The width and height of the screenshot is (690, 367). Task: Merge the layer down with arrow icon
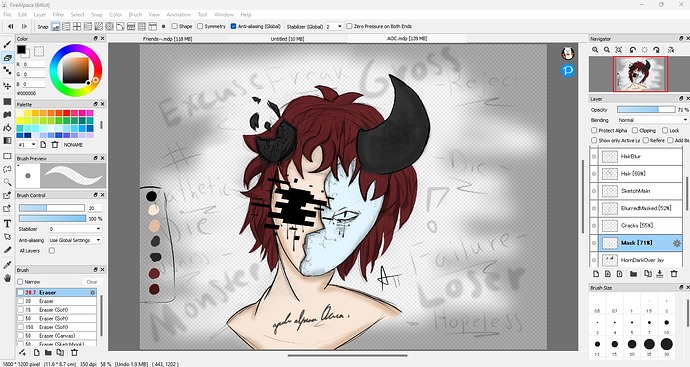coord(660,274)
